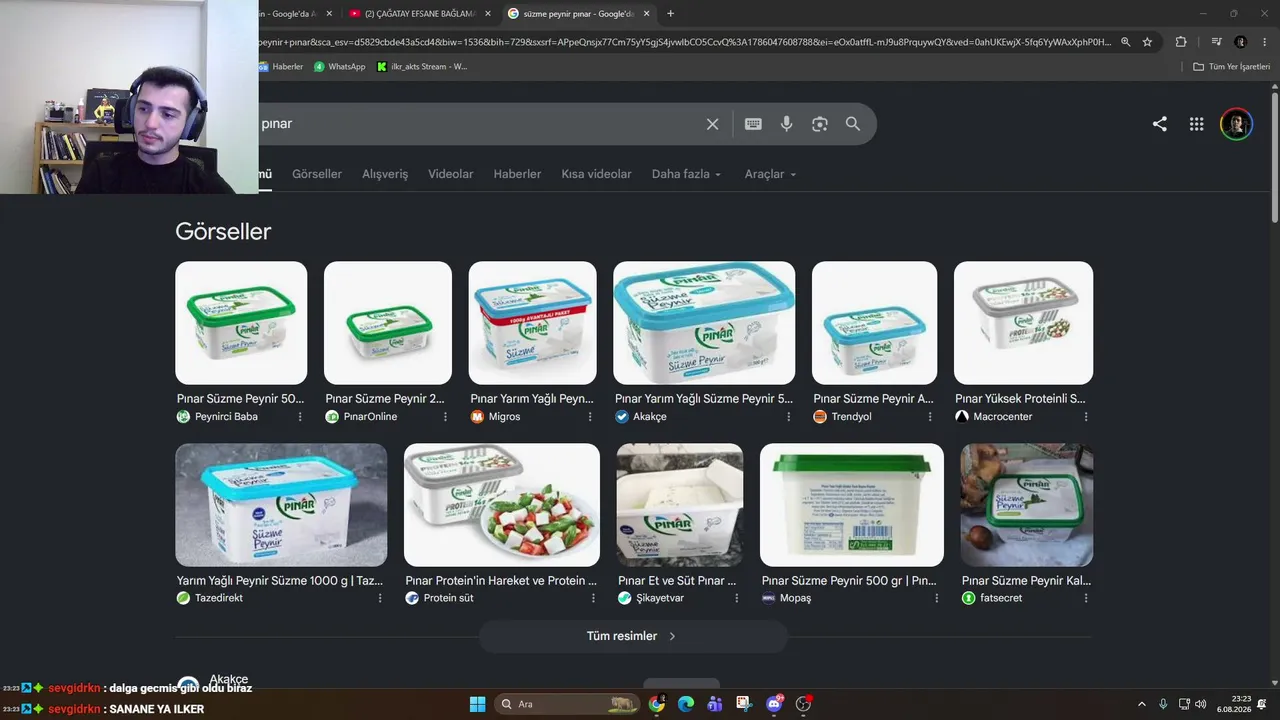The width and height of the screenshot is (1280, 720).
Task: Open the Tazedirekt 1000 g tub thumbnail
Action: point(281,505)
